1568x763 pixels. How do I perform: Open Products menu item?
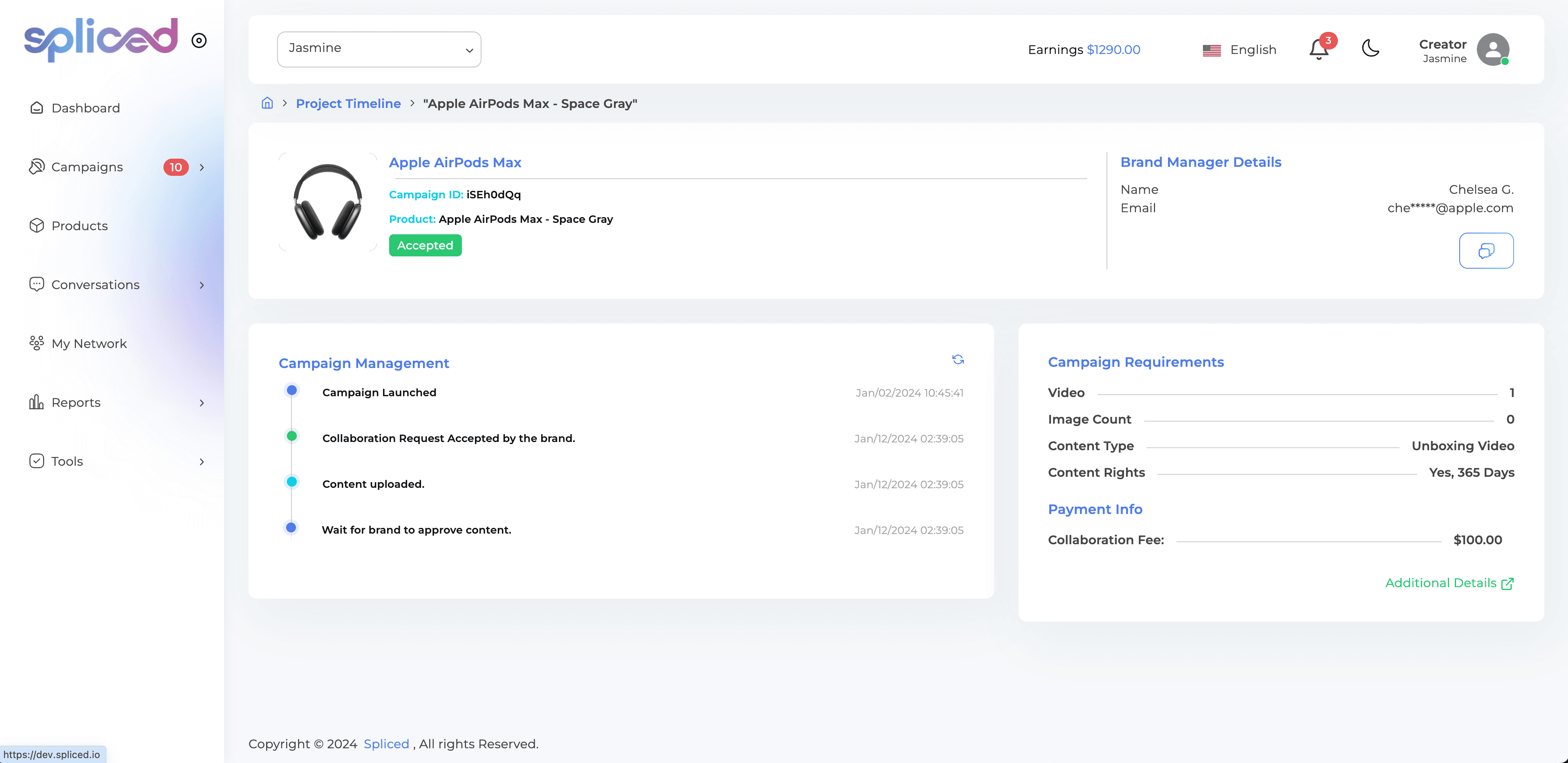tap(80, 226)
